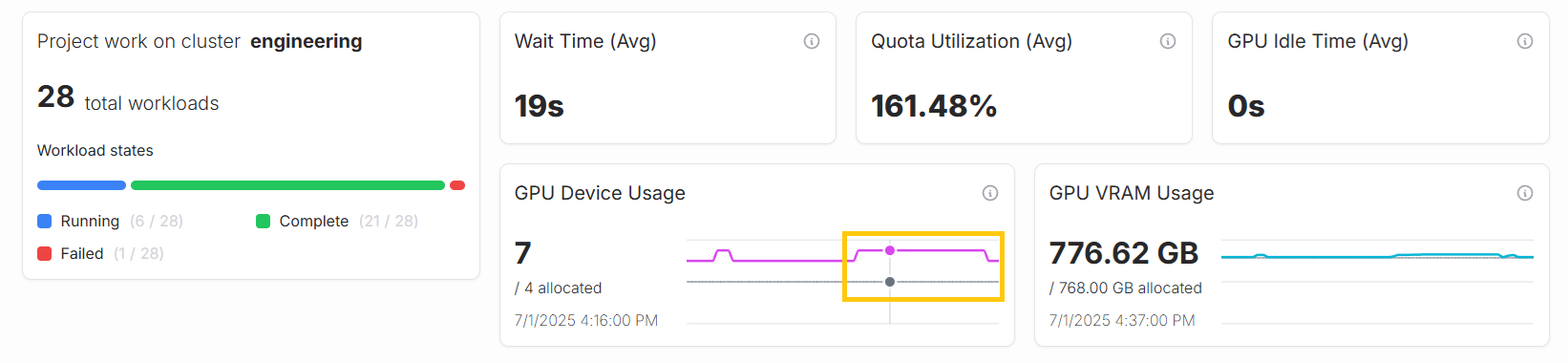The height and width of the screenshot is (363, 1568).
Task: Select the blue Running segment of workload bar
Action: (81, 185)
